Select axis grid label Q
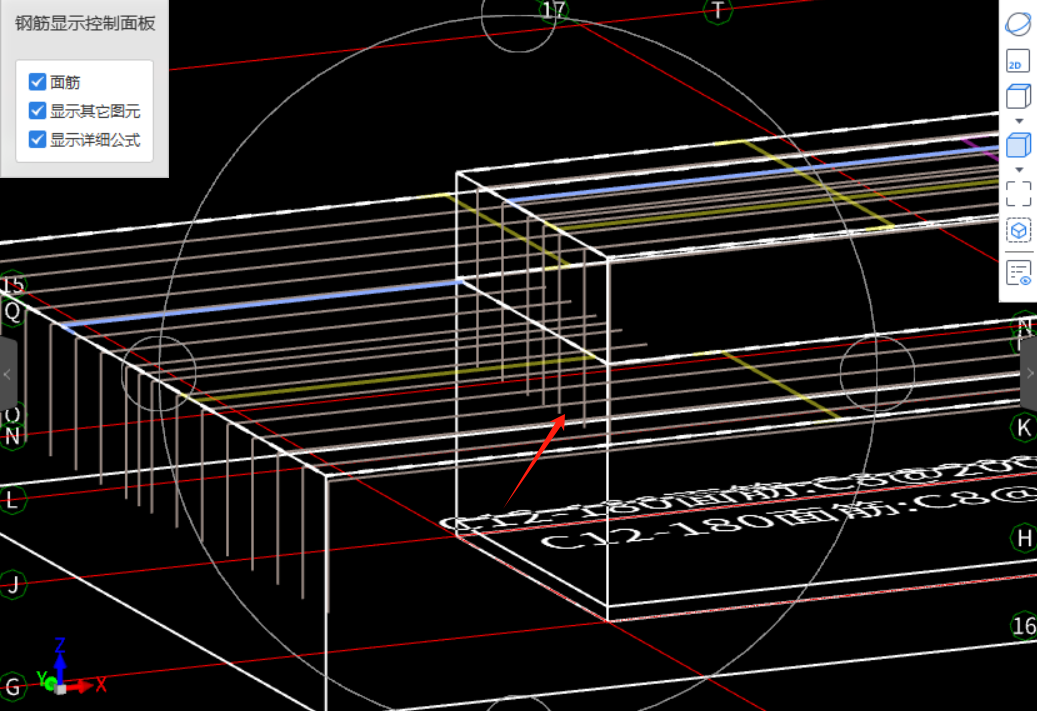1037x711 pixels. pos(12,311)
